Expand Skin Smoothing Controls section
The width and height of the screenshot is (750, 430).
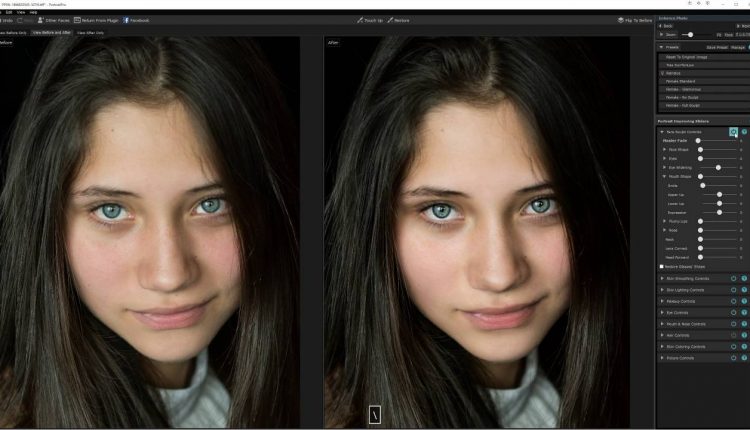[662, 278]
